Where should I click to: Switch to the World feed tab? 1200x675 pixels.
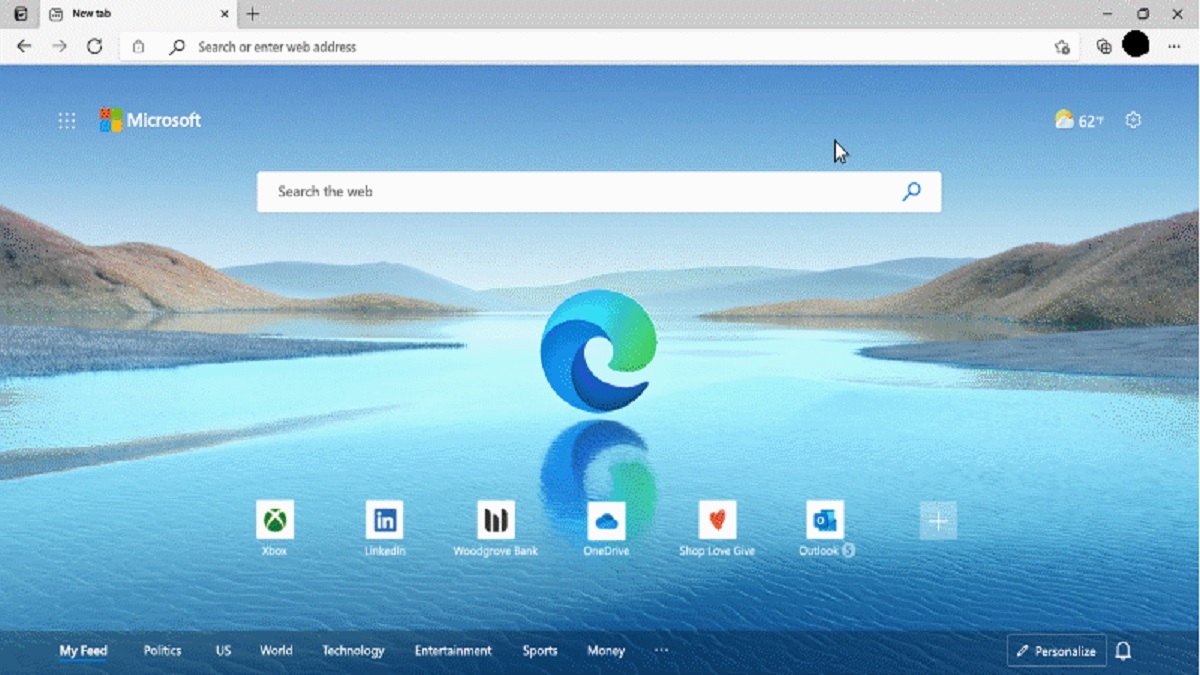[x=276, y=651]
